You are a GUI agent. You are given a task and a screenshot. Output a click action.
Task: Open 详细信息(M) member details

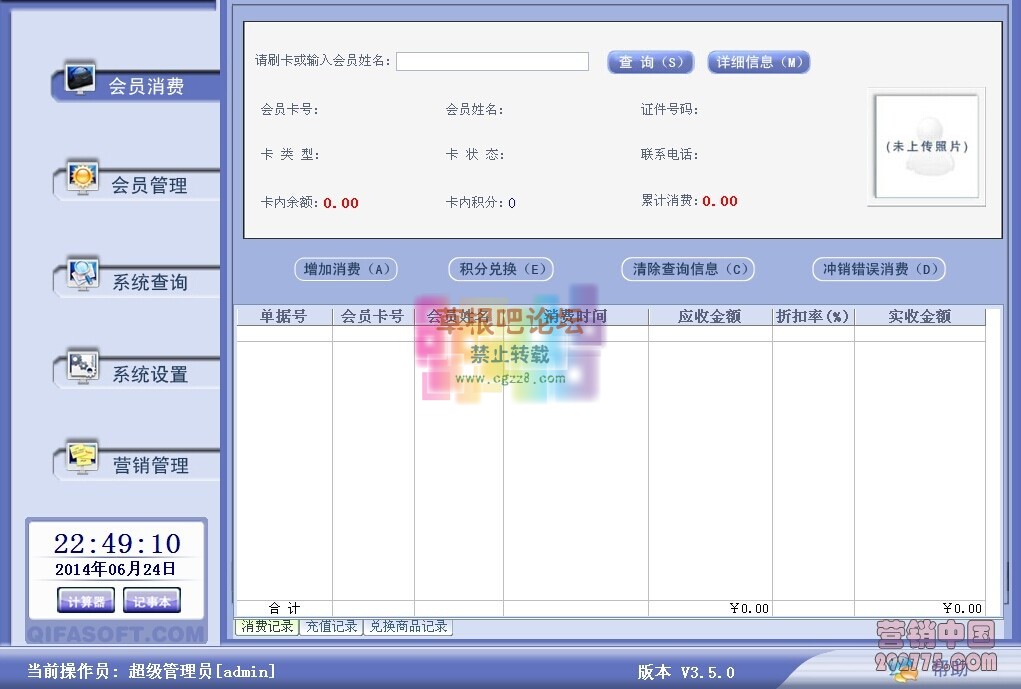click(758, 61)
